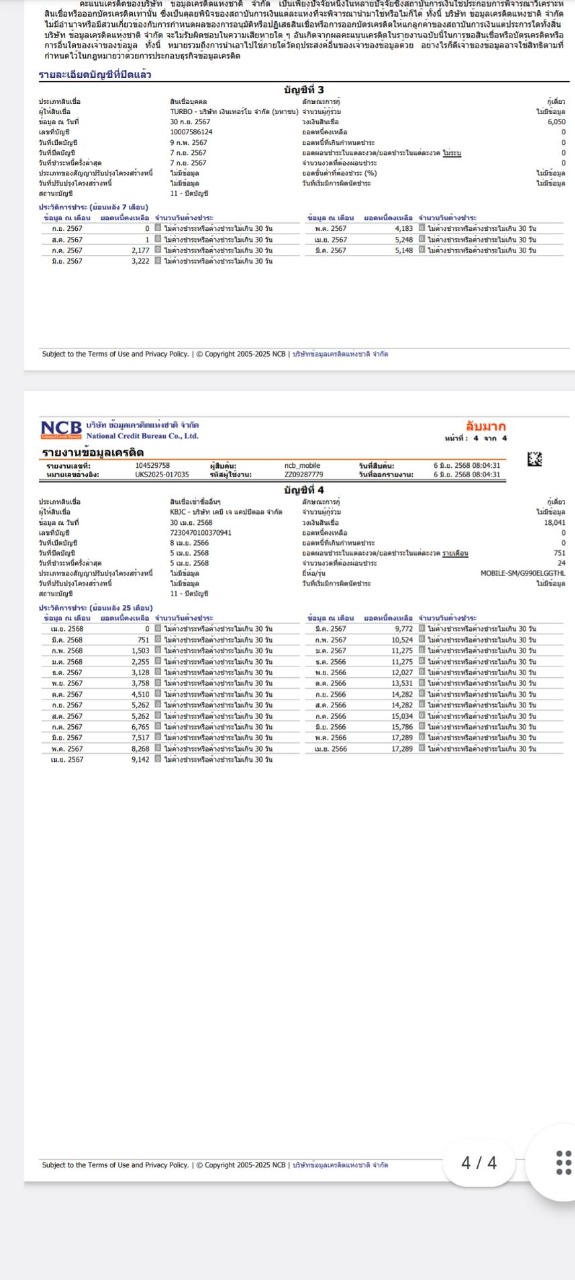Viewport: 575px width, 1280px height.
Task: Select the red ลับมาก label
Action: coord(486,427)
